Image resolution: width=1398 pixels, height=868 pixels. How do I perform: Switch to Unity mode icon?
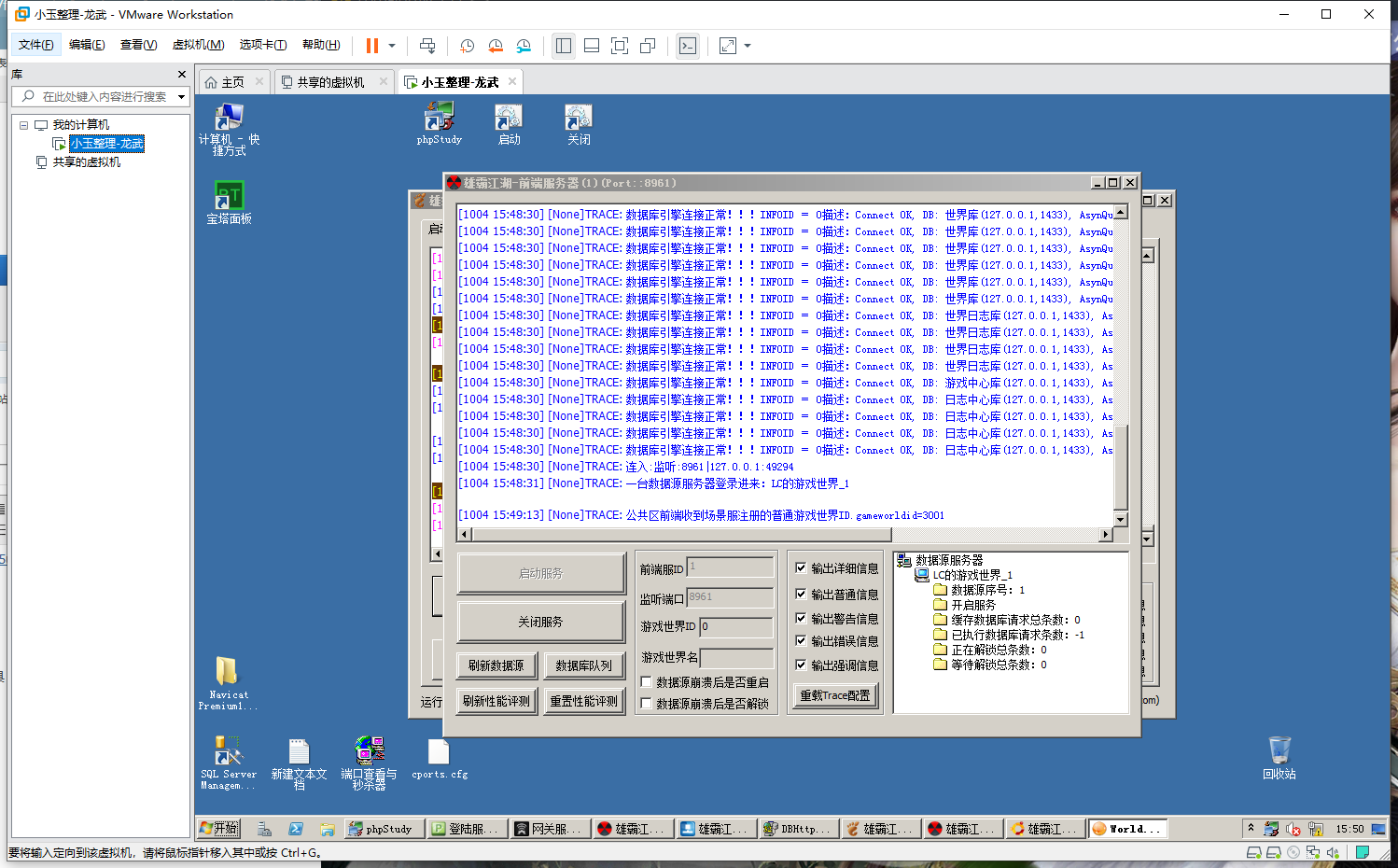648,46
